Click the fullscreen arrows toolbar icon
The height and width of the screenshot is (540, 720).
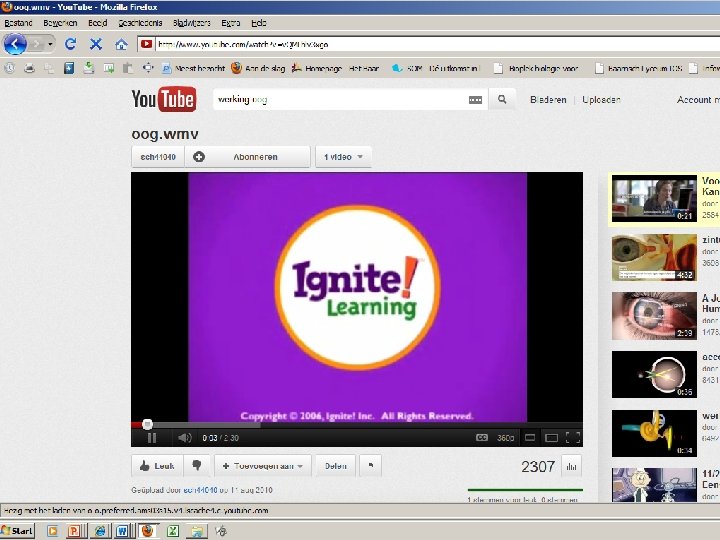[x=148, y=68]
